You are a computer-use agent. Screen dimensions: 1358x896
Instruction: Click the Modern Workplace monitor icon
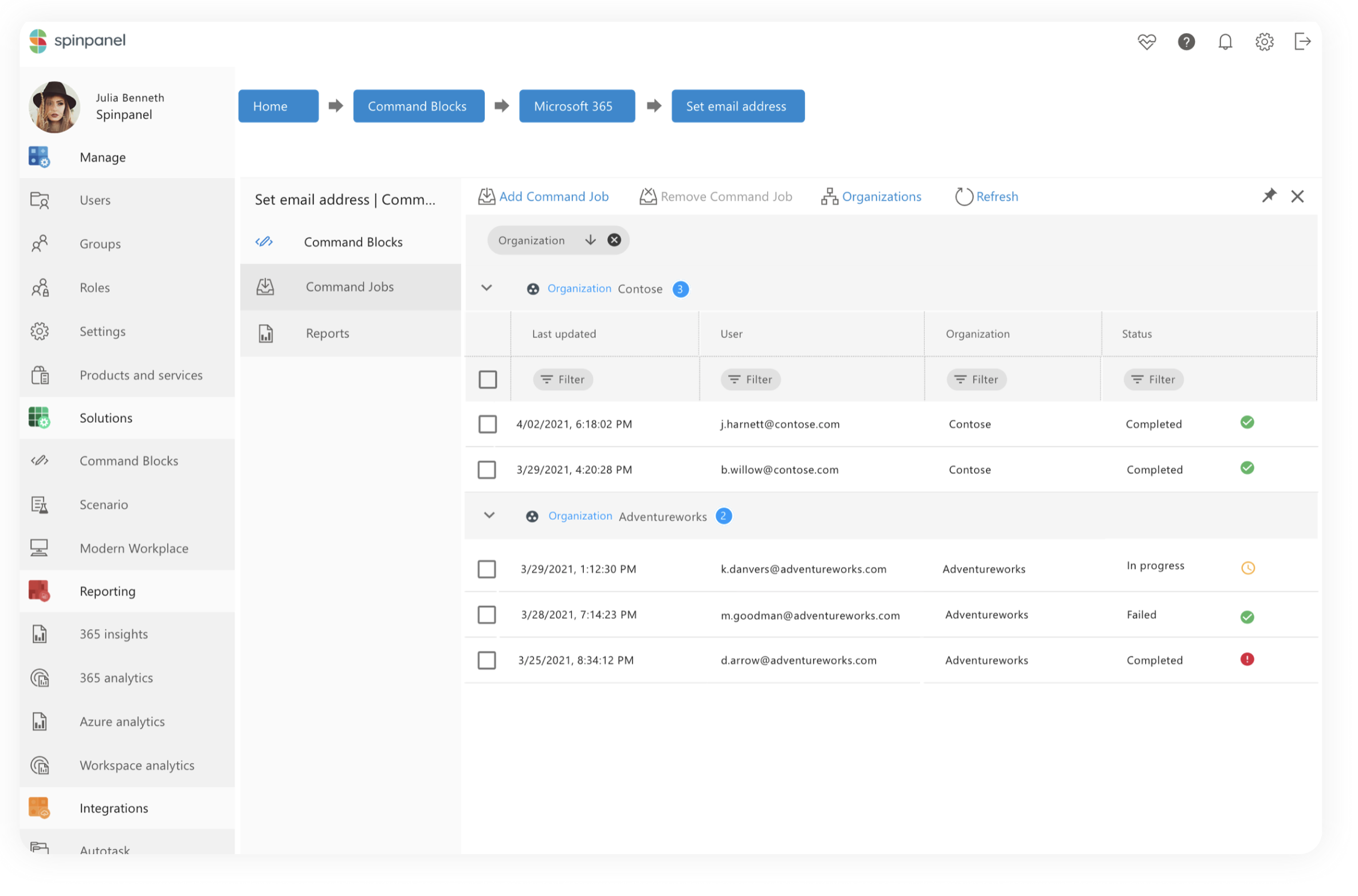coord(39,548)
